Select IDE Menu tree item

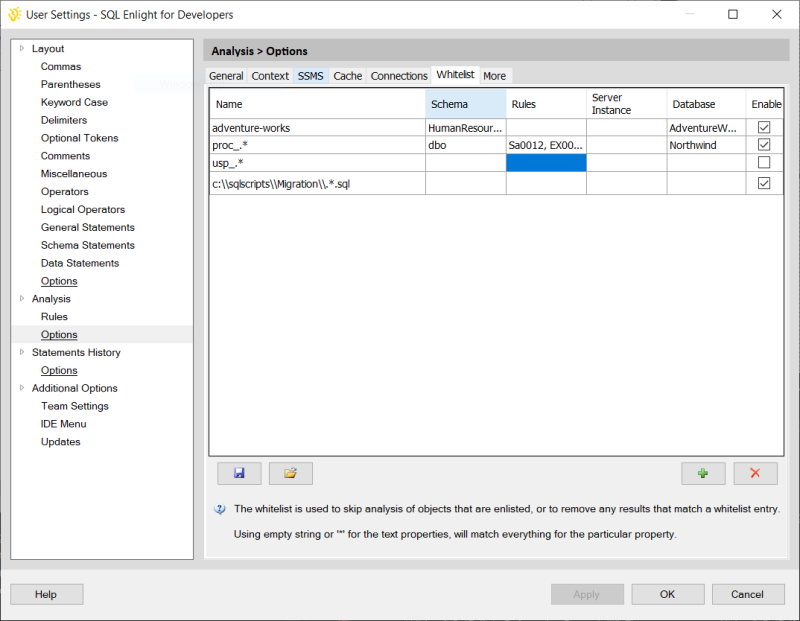64,424
